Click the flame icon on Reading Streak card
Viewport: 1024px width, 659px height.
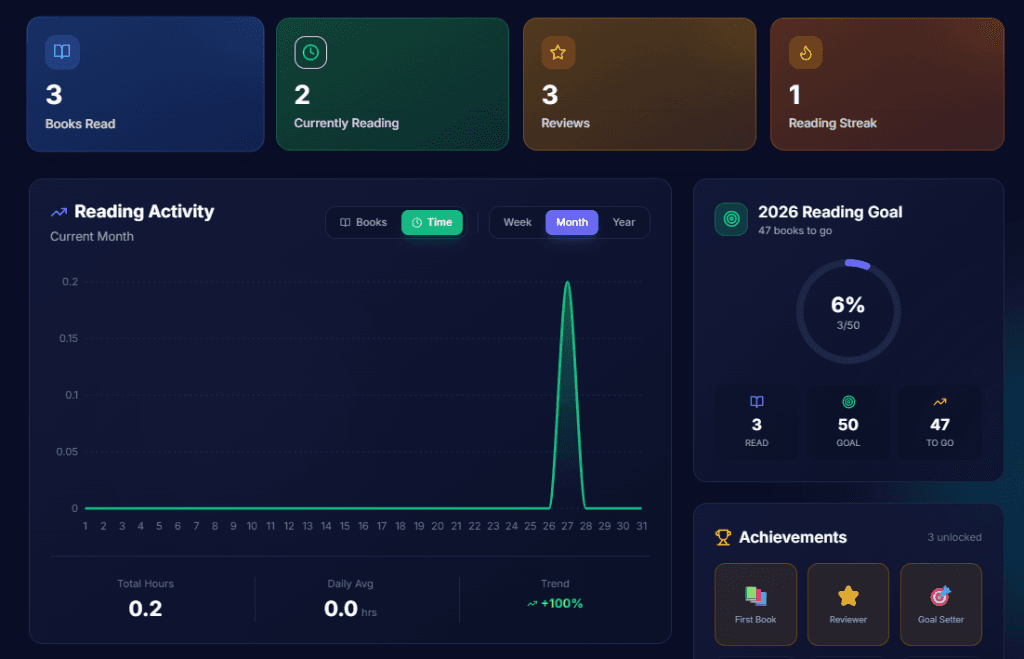805,52
